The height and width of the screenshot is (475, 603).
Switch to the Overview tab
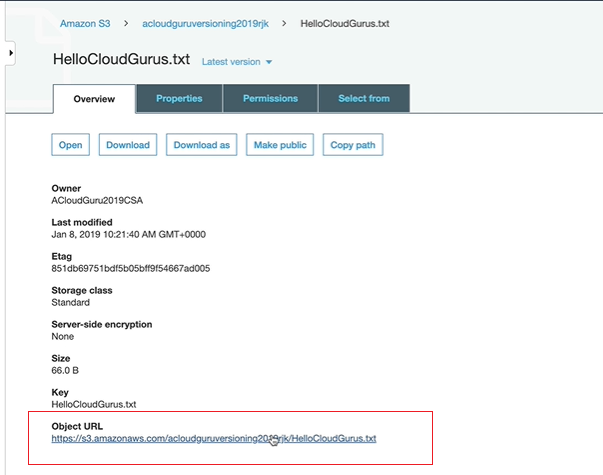[x=94, y=99]
